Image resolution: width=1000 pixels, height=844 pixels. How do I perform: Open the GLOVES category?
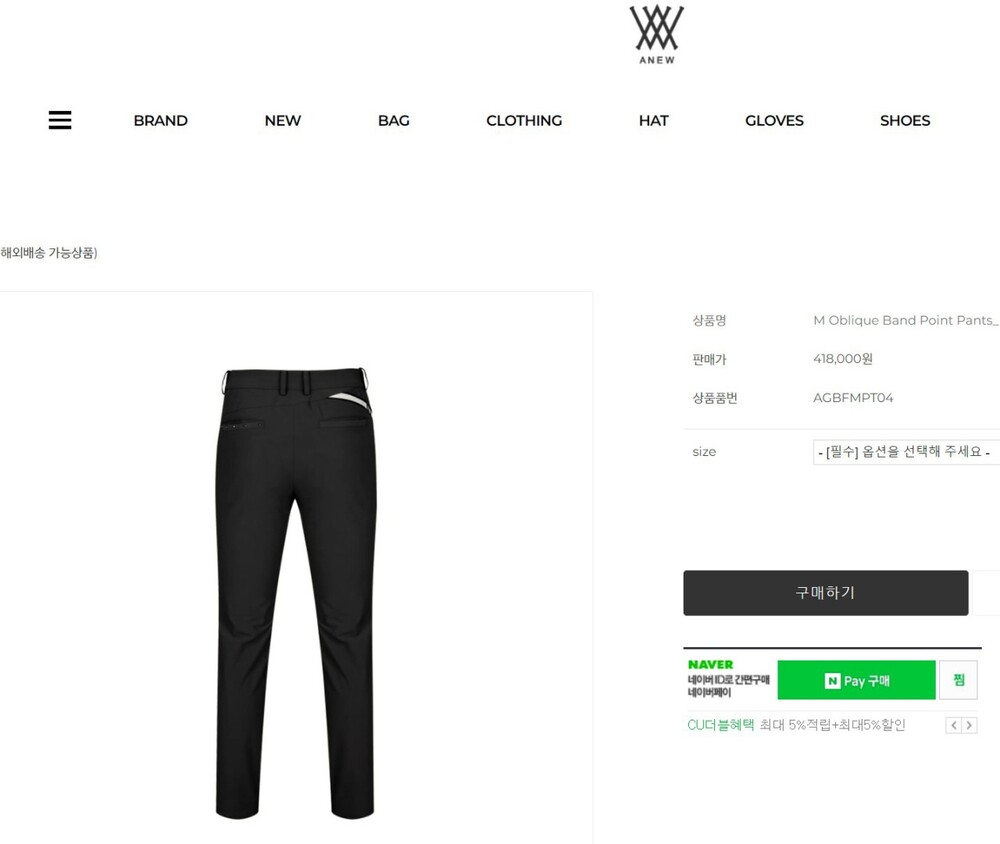coord(774,121)
